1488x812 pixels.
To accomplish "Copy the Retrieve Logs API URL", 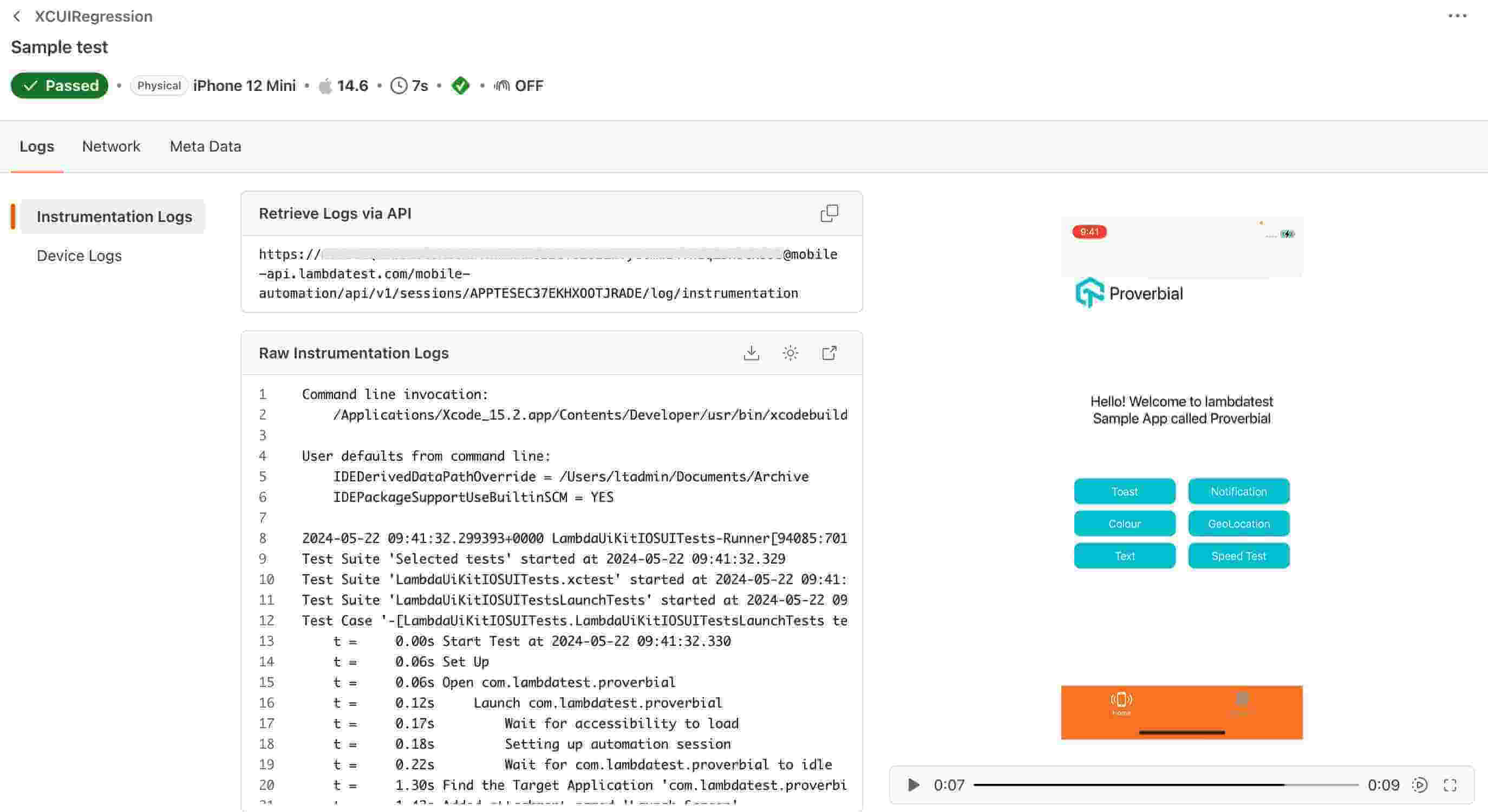I will [x=829, y=214].
